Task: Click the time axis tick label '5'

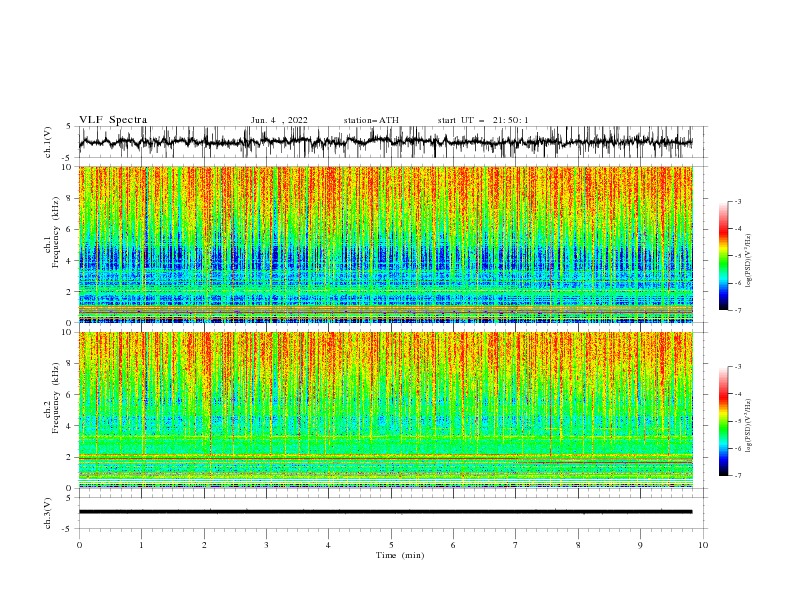Action: 391,545
